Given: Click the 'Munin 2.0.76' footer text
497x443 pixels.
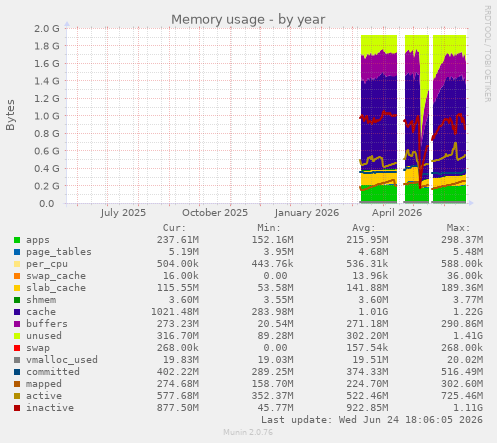Looking at the screenshot, I should point(248,432).
